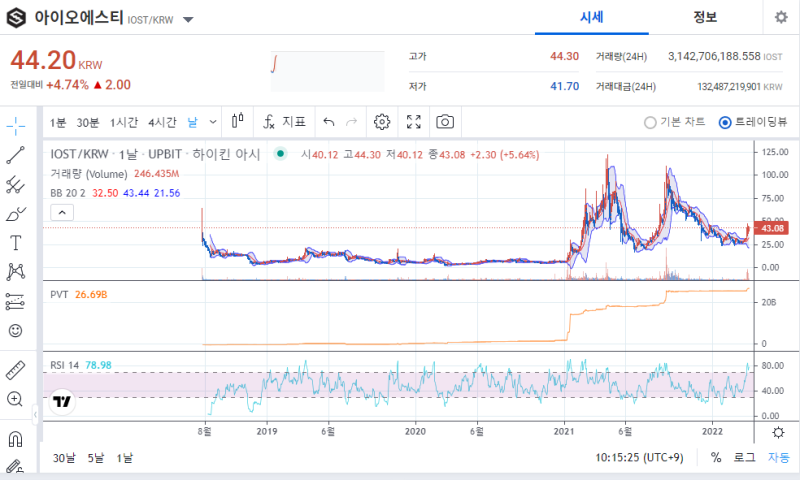Switch to the 시세 (price) tab

(x=592, y=17)
